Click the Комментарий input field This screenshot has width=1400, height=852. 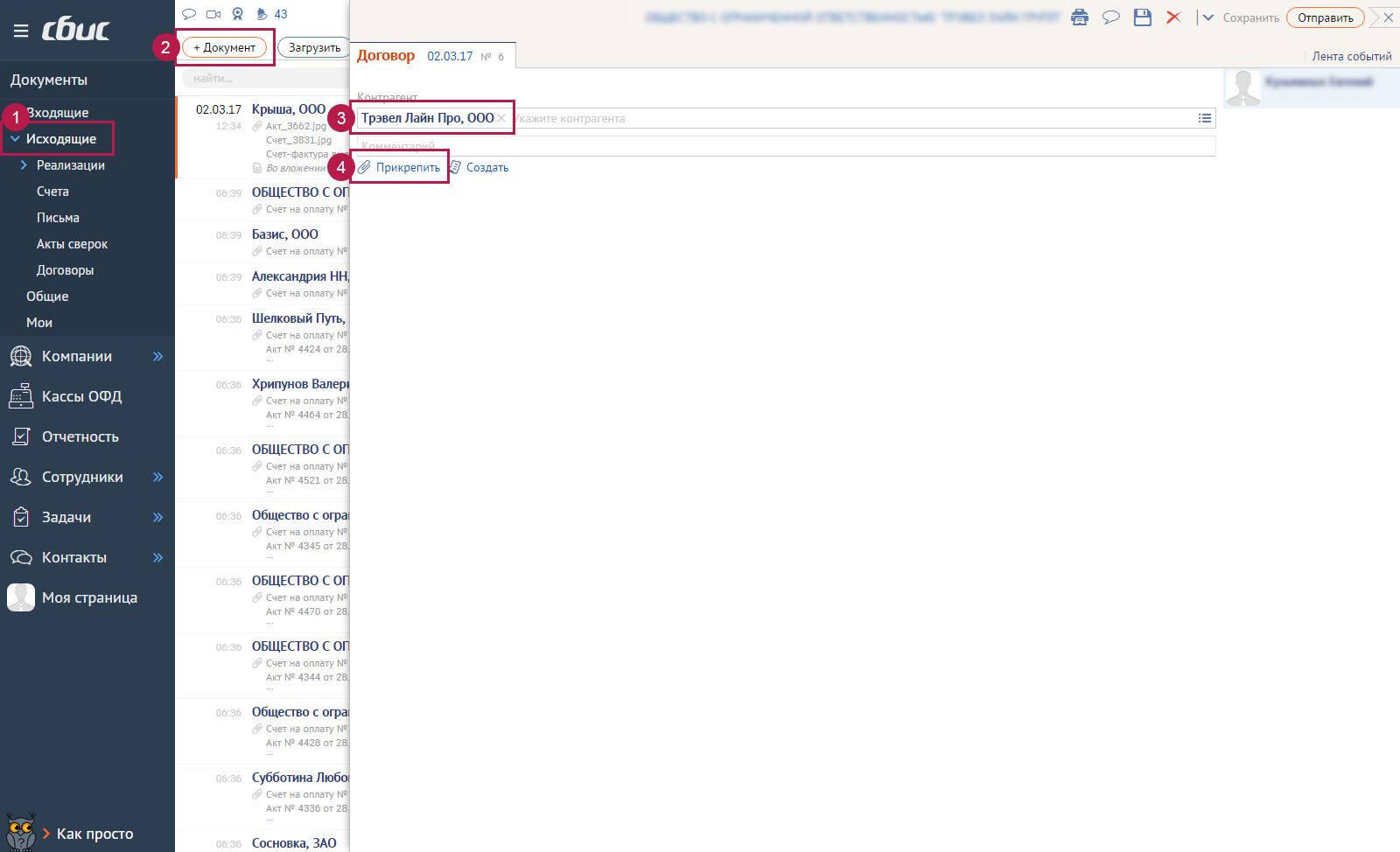[x=786, y=146]
